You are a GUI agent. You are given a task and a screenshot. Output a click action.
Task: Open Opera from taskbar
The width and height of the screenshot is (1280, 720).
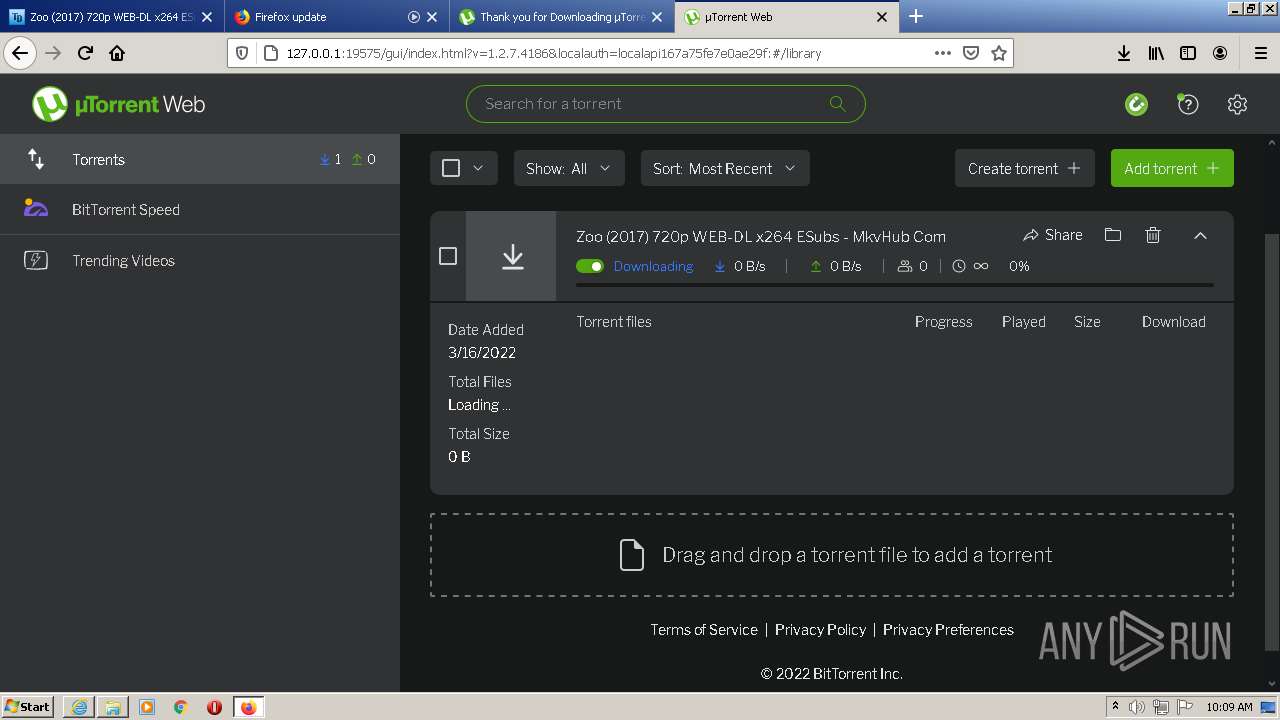click(214, 707)
